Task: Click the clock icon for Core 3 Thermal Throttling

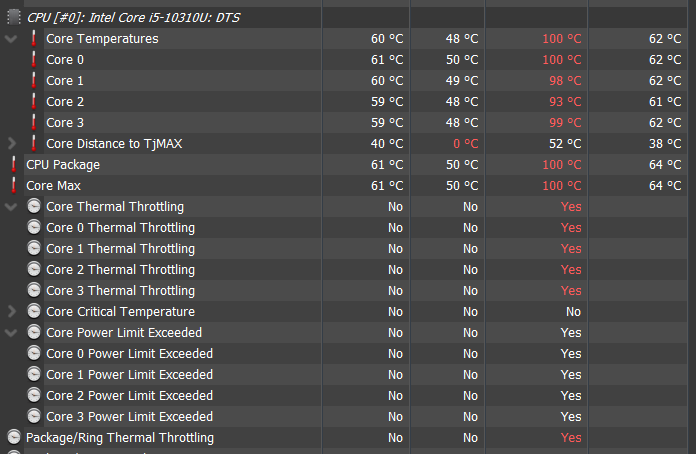Action: pyautogui.click(x=34, y=290)
